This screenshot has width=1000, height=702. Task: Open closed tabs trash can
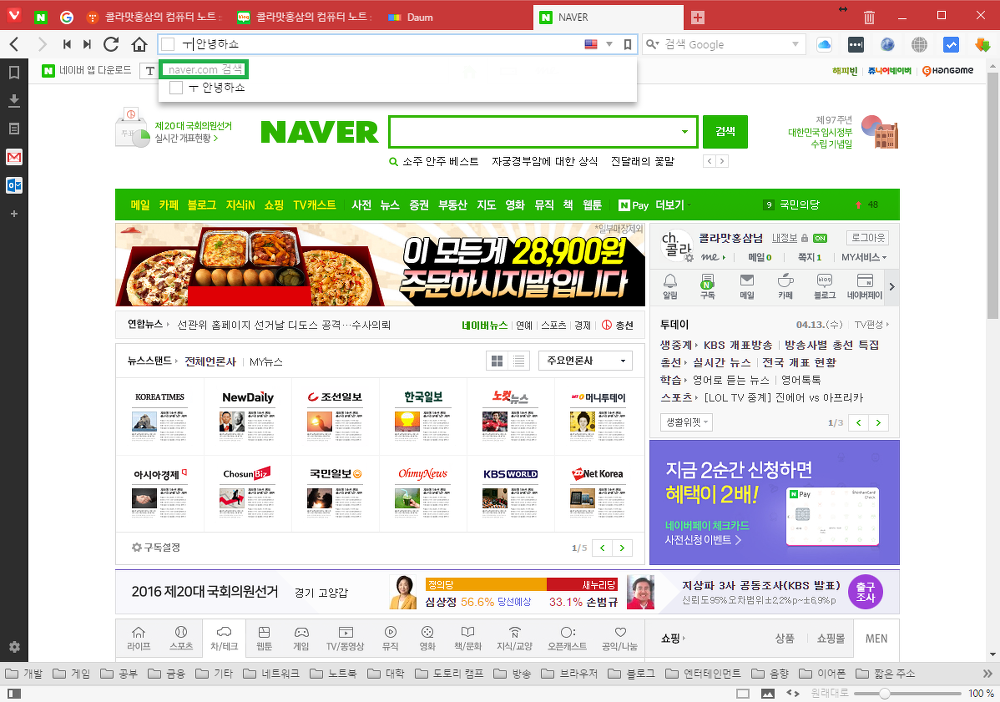tap(869, 17)
